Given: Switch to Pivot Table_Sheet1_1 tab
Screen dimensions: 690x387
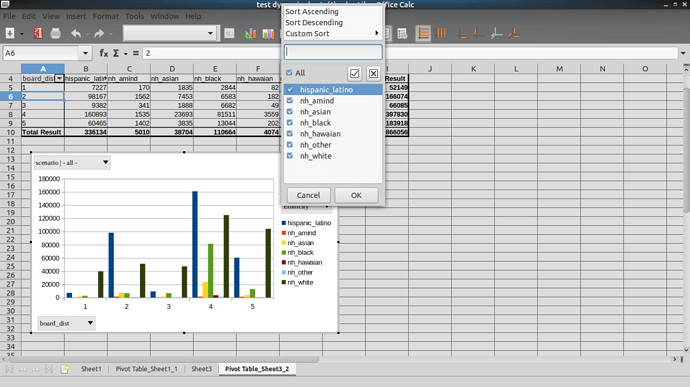Looking at the screenshot, I should pyautogui.click(x=147, y=369).
